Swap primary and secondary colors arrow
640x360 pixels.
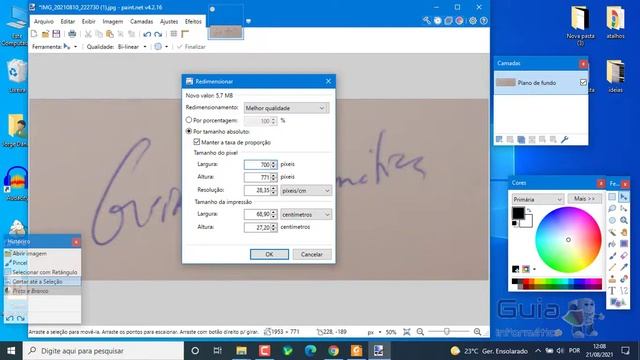(529, 211)
